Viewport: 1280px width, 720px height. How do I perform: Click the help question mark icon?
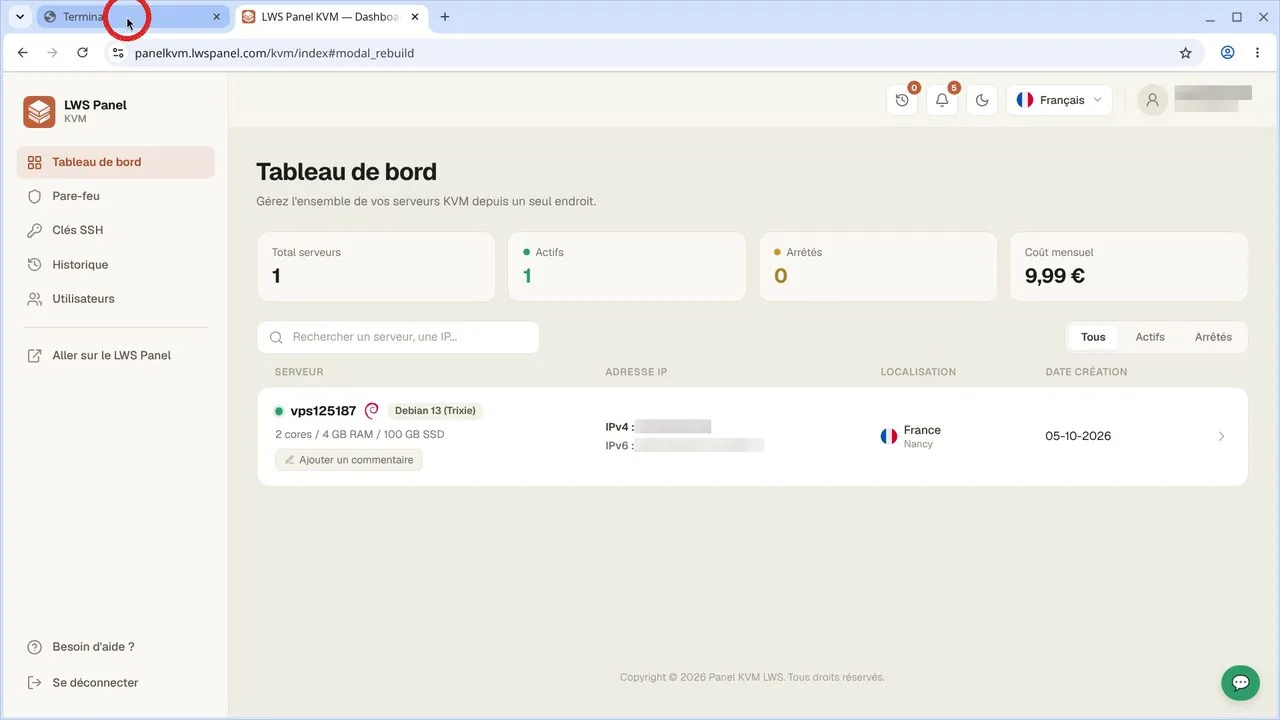coord(34,647)
